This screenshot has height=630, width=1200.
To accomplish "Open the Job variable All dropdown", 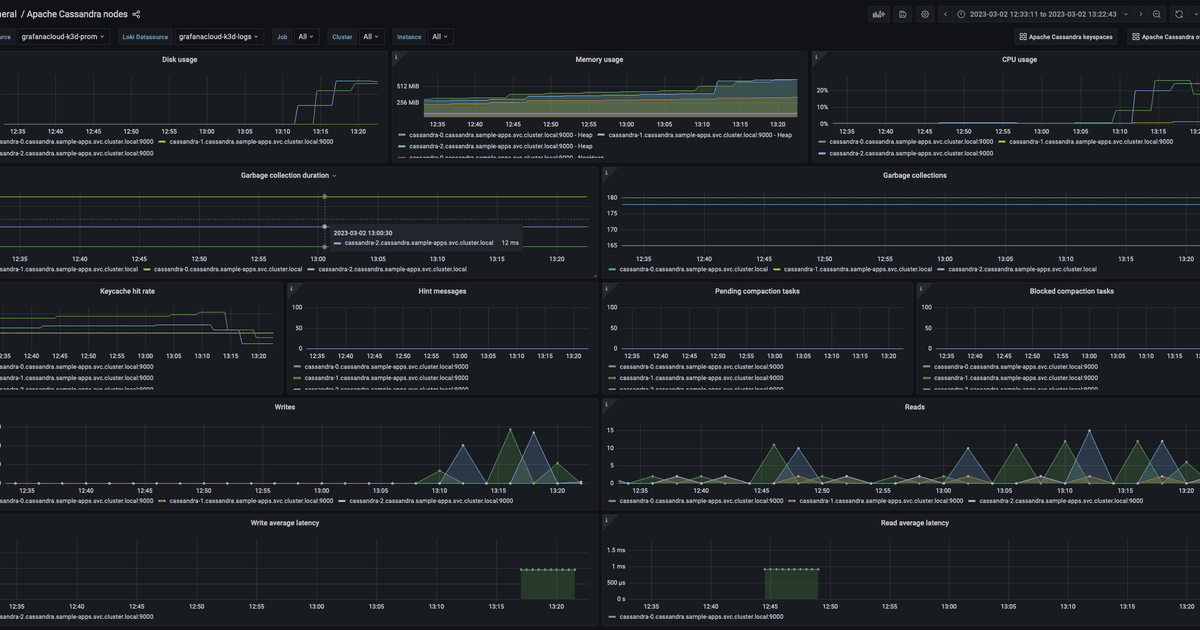I will pyautogui.click(x=306, y=37).
